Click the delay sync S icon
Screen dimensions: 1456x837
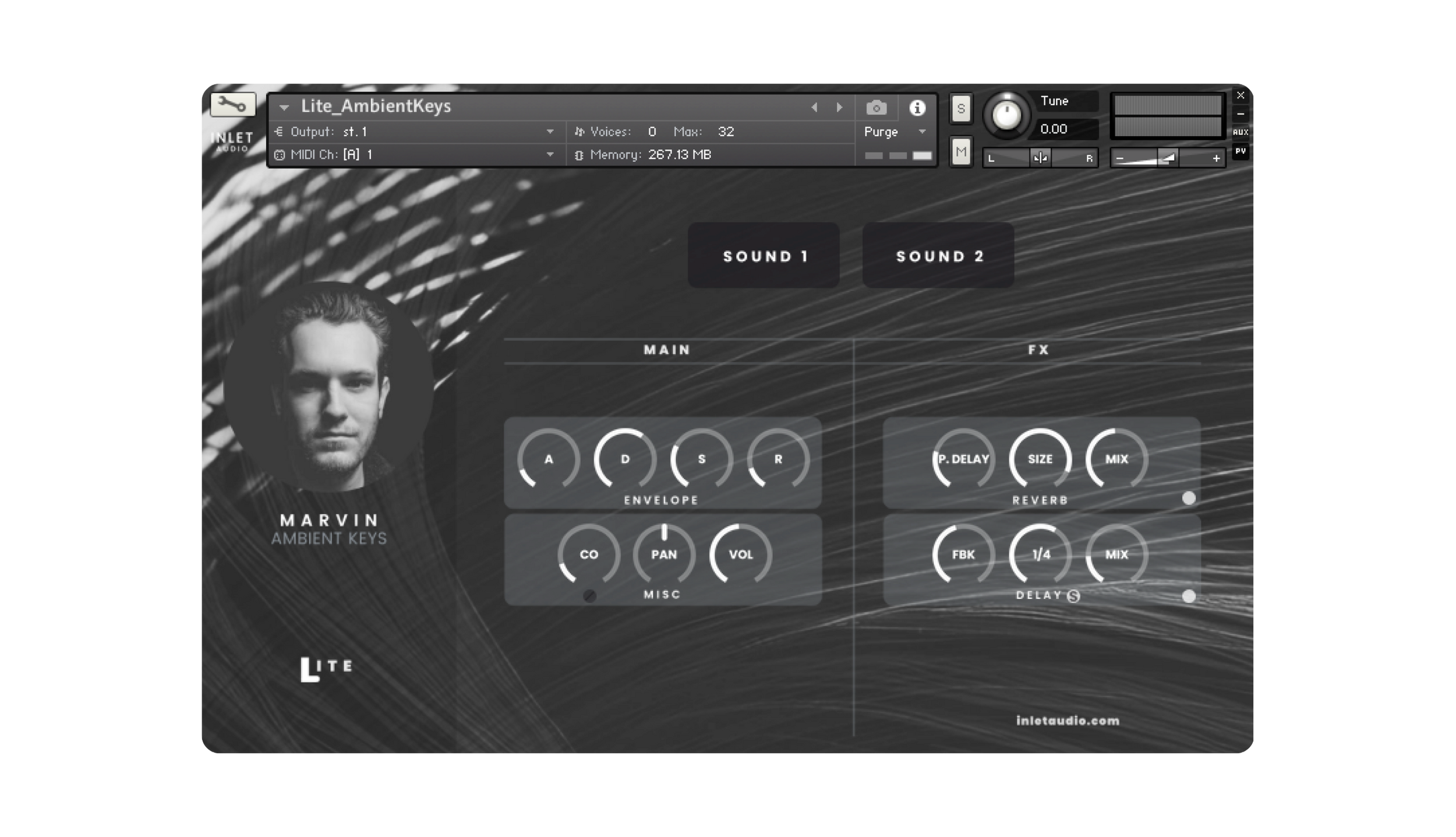pyautogui.click(x=1073, y=595)
